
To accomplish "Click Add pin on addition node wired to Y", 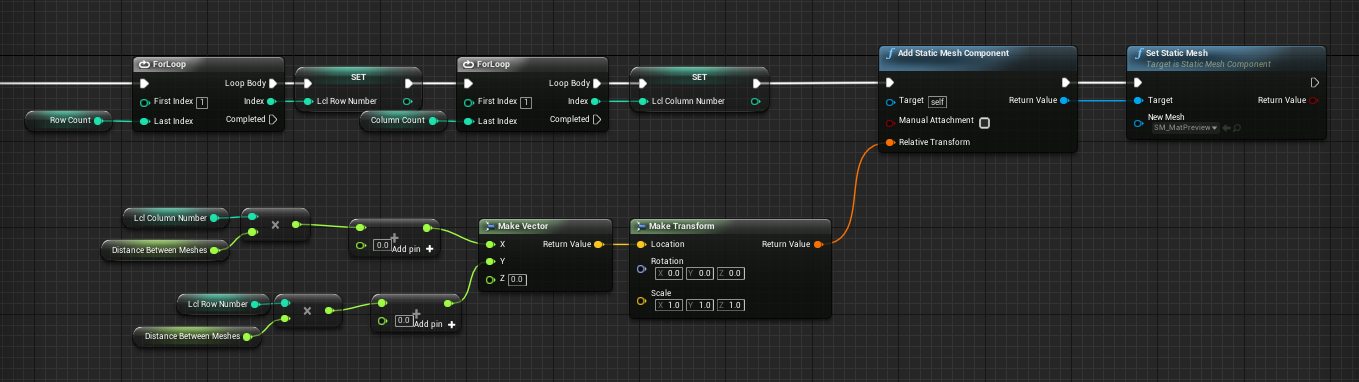I will pyautogui.click(x=434, y=324).
